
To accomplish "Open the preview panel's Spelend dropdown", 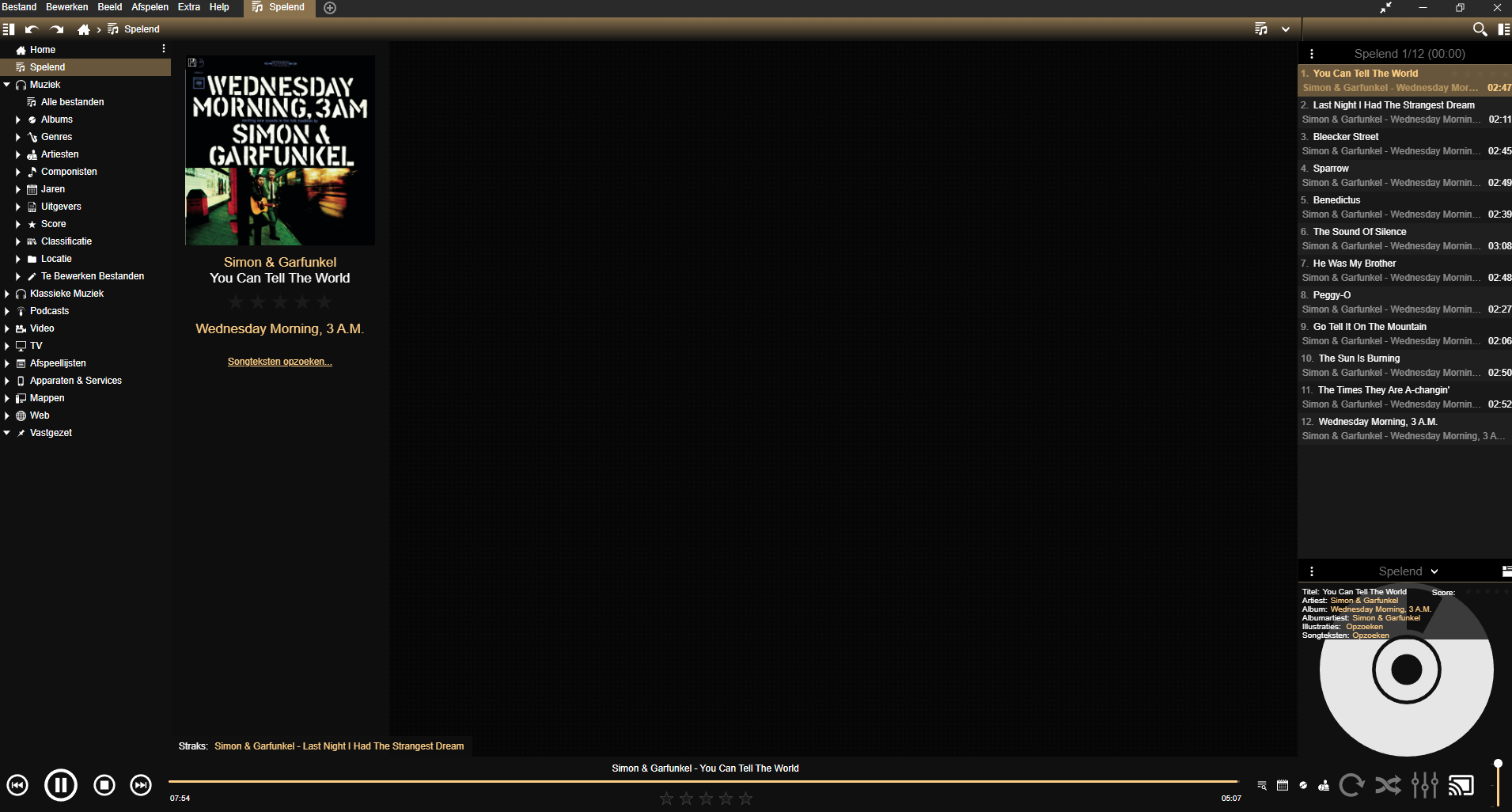I will [x=1408, y=571].
